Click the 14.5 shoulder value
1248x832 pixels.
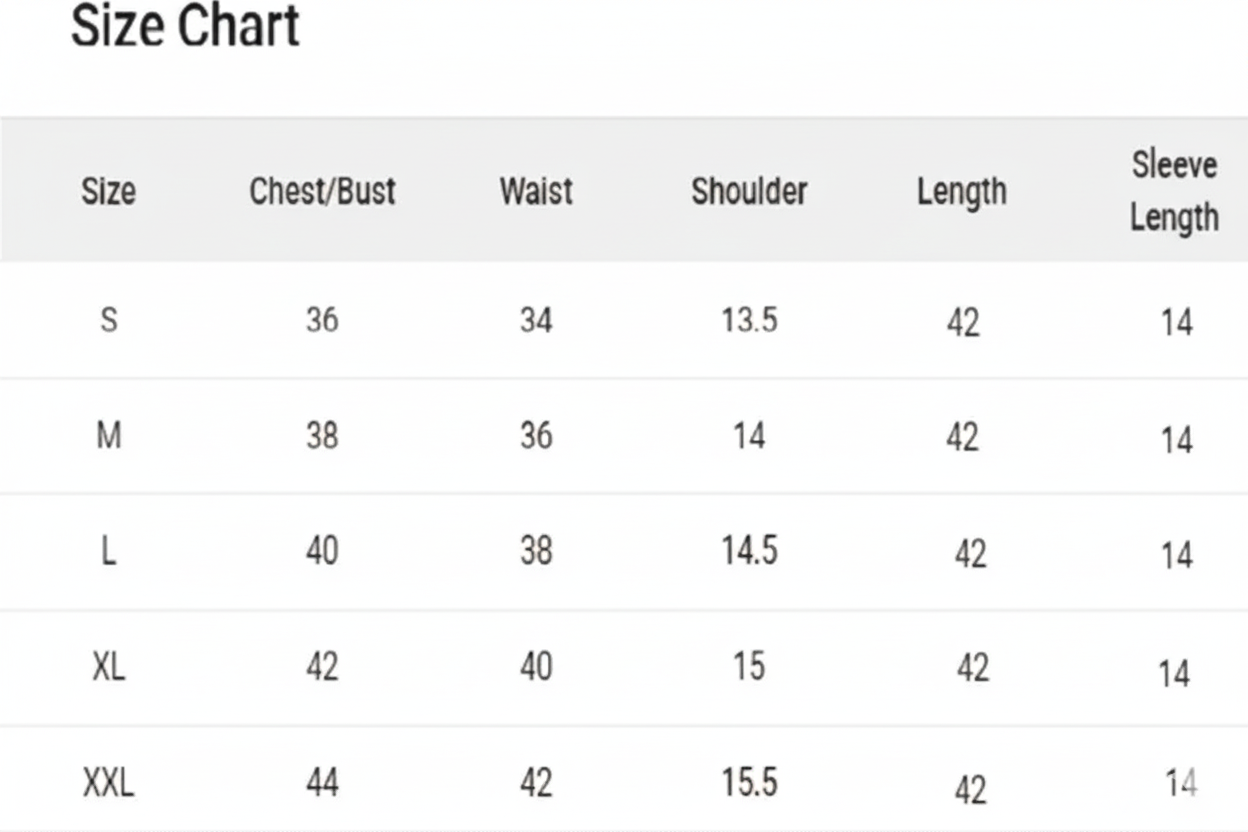pyautogui.click(x=749, y=551)
